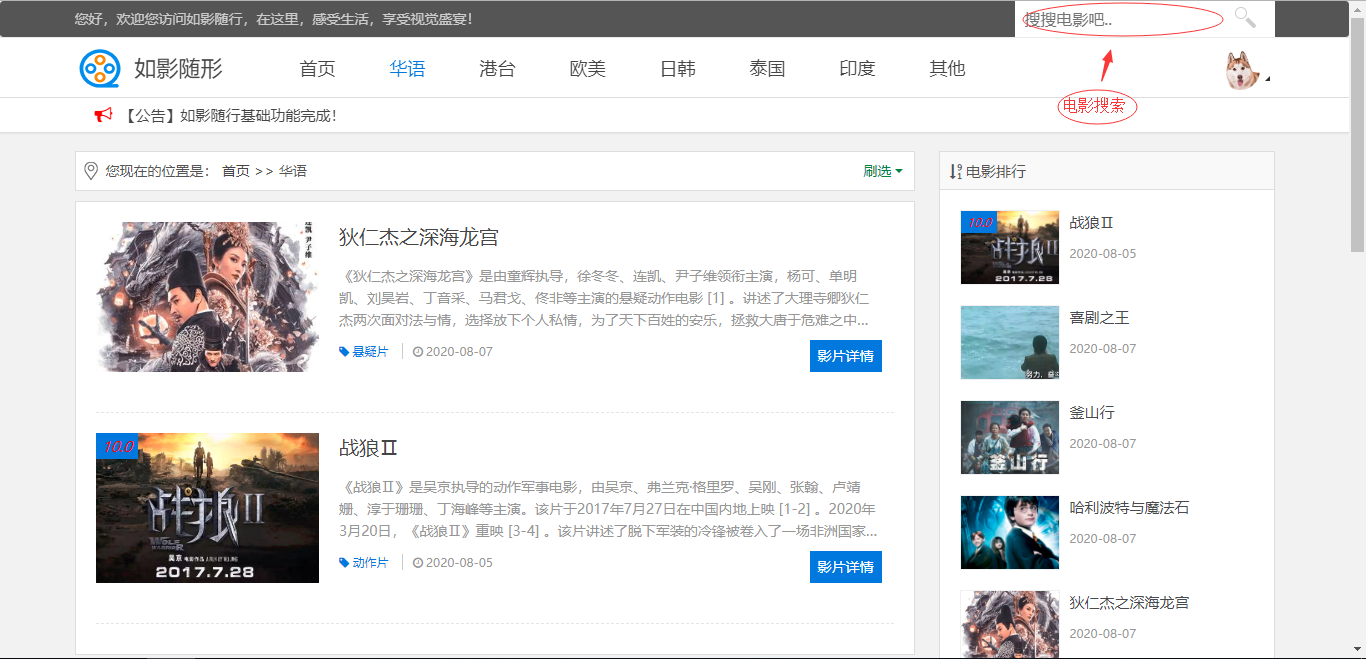The width and height of the screenshot is (1366, 659).
Task: Filter by the 悬疑片 tag
Action: point(370,352)
